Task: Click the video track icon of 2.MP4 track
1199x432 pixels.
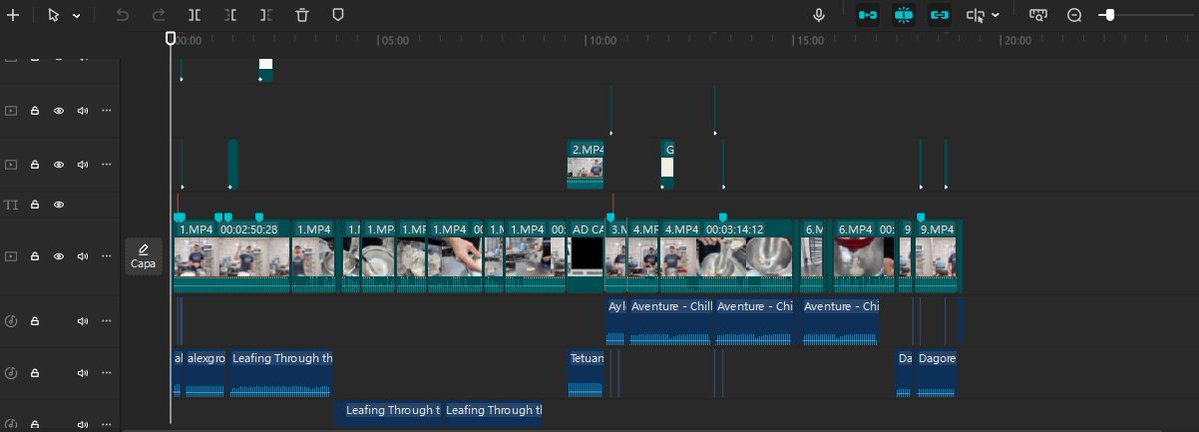Action: click(11, 164)
